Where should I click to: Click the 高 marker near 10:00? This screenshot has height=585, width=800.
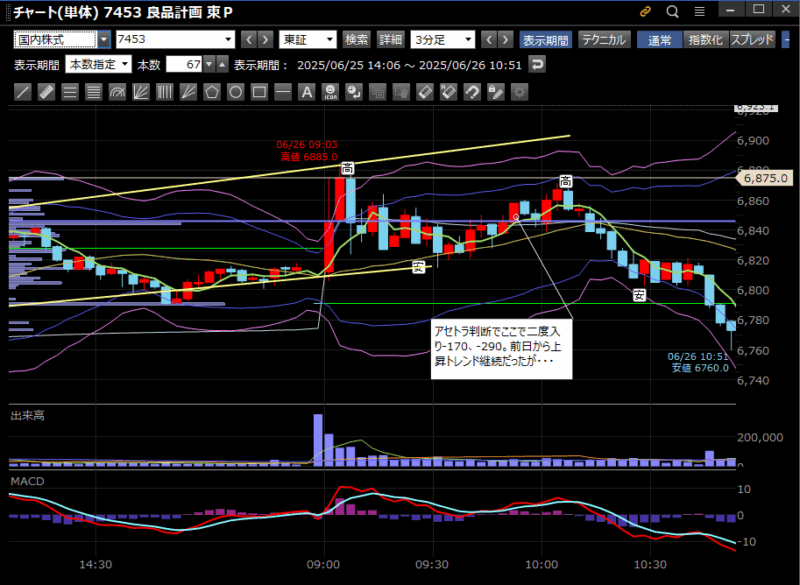(x=566, y=181)
